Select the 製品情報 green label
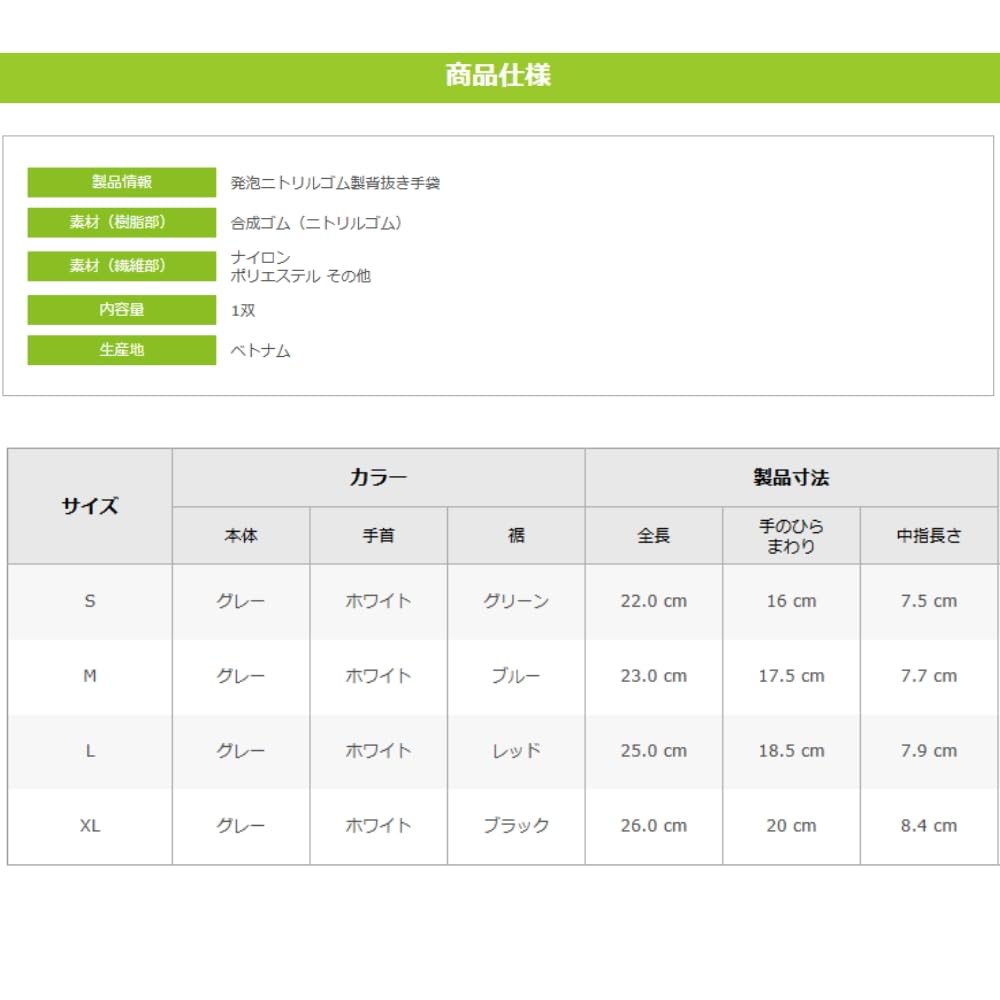 121,182
